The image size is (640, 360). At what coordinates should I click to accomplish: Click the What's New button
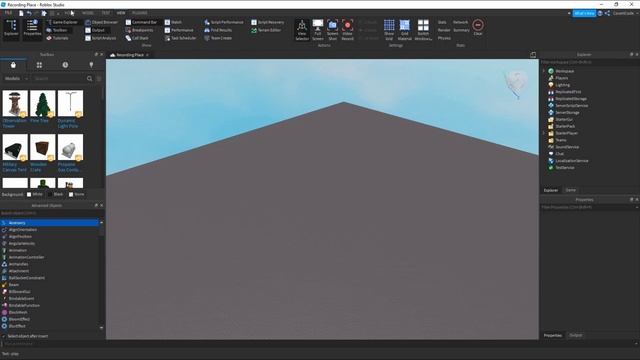(x=584, y=13)
